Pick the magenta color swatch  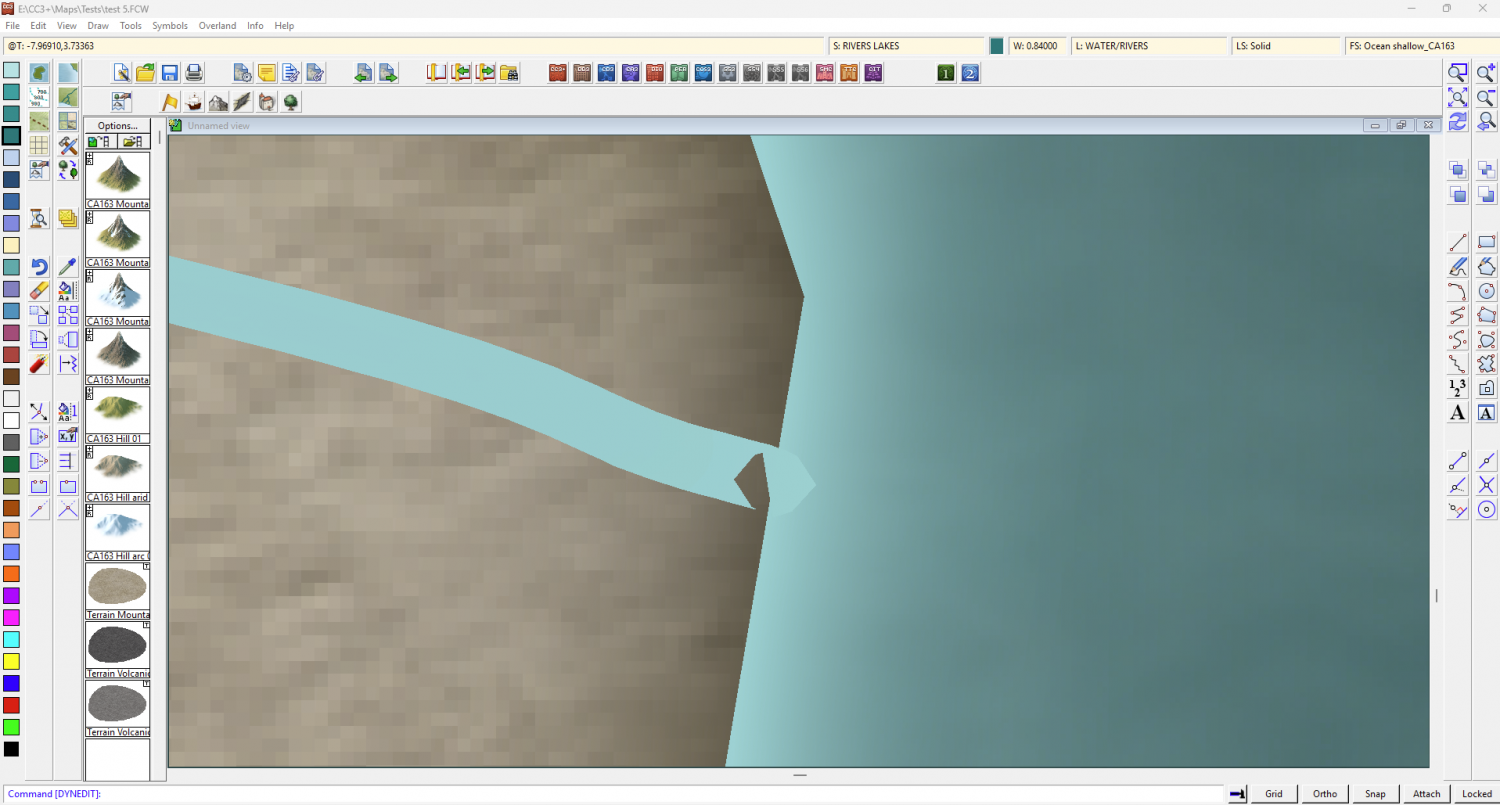(x=11, y=617)
